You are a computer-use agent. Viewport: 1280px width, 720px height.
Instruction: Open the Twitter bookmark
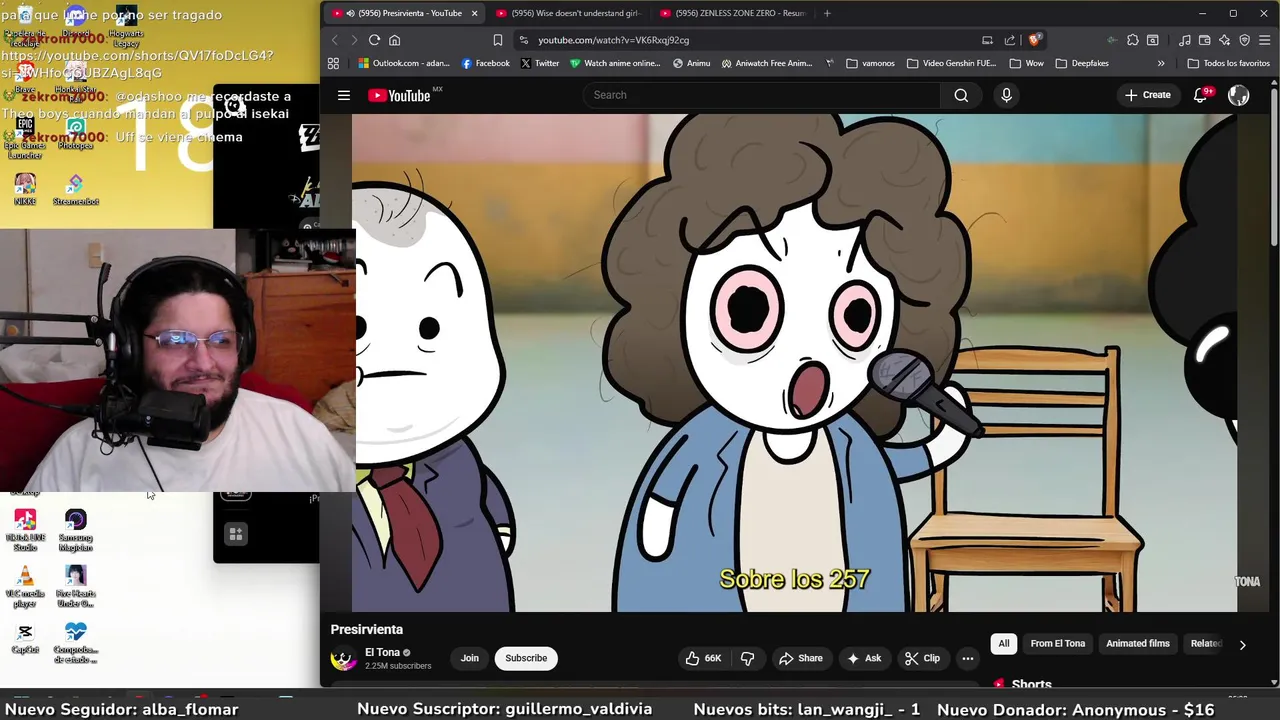pyautogui.click(x=539, y=63)
